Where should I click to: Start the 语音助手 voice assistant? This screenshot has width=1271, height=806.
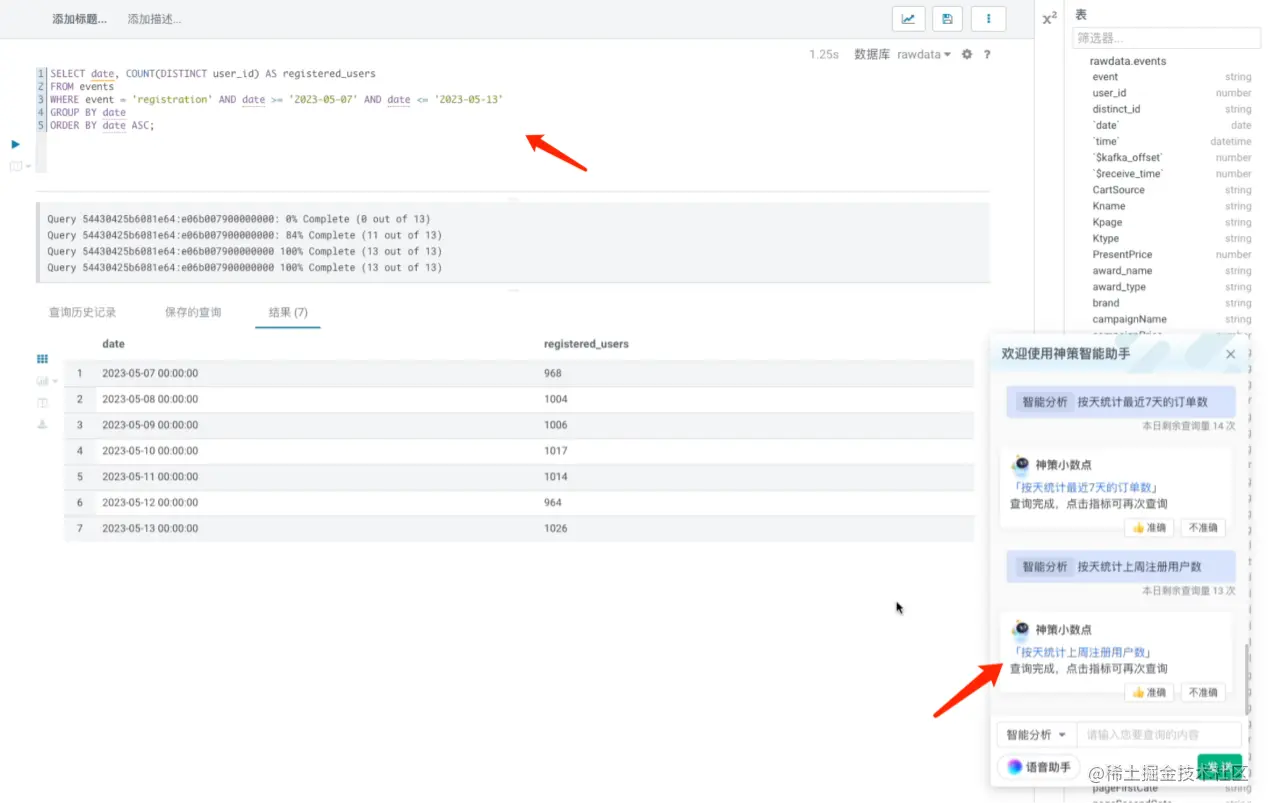pyautogui.click(x=1038, y=767)
